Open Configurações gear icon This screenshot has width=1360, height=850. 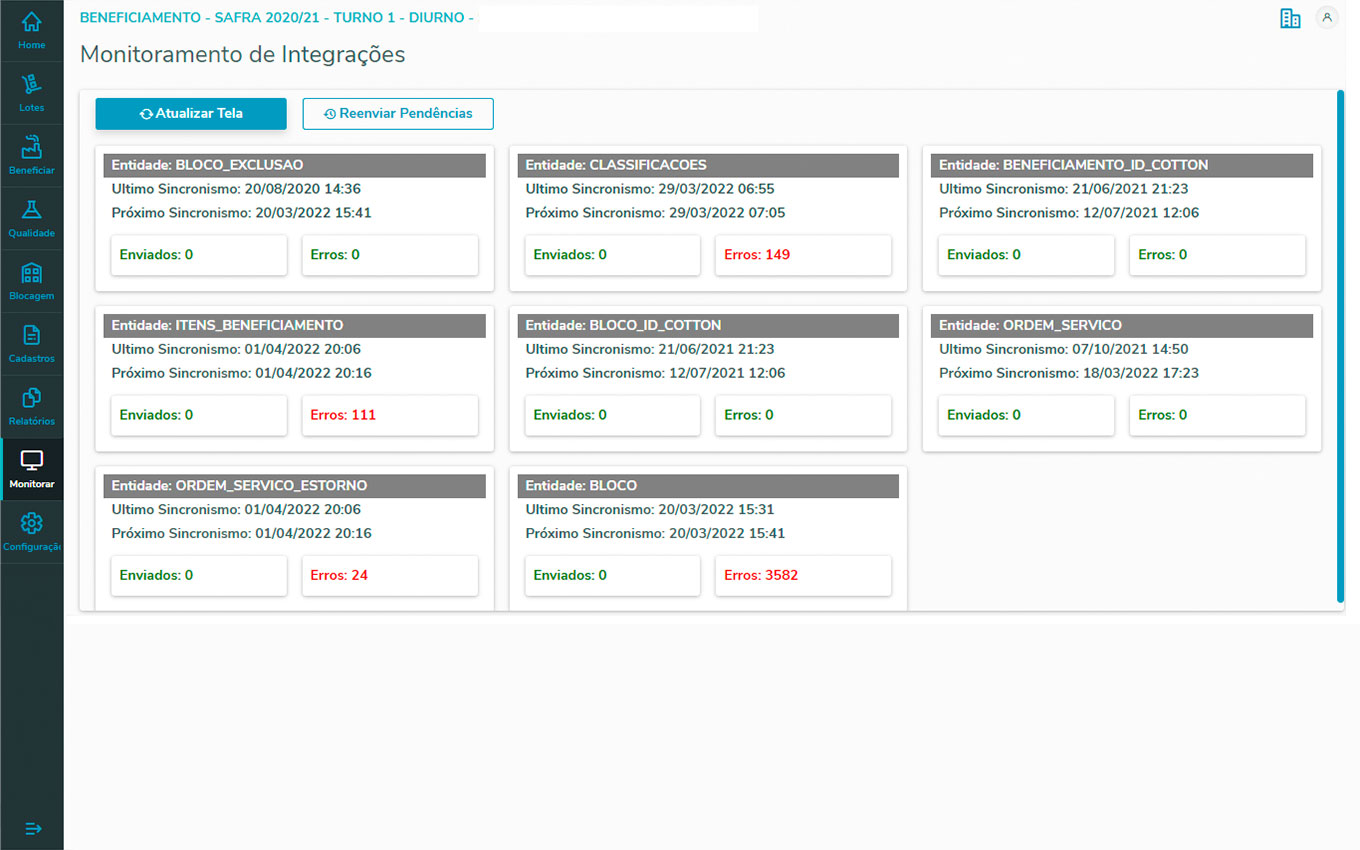click(31, 524)
